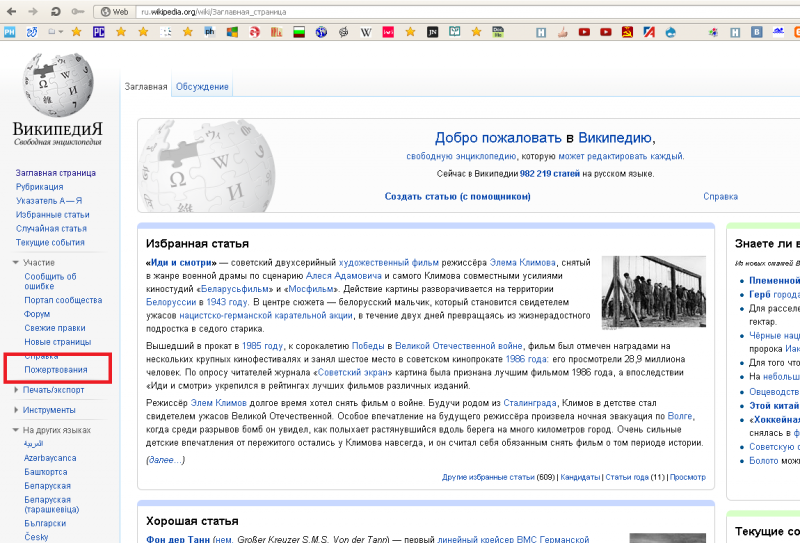Click the browser Forward arrow button

click(32, 11)
